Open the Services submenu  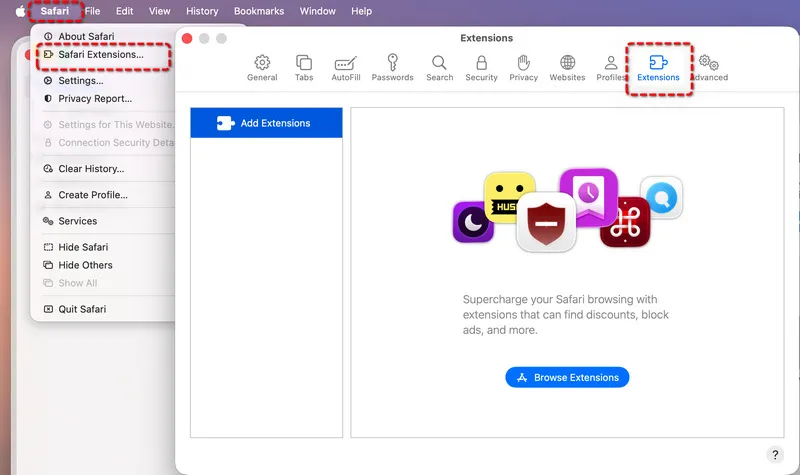(78, 221)
